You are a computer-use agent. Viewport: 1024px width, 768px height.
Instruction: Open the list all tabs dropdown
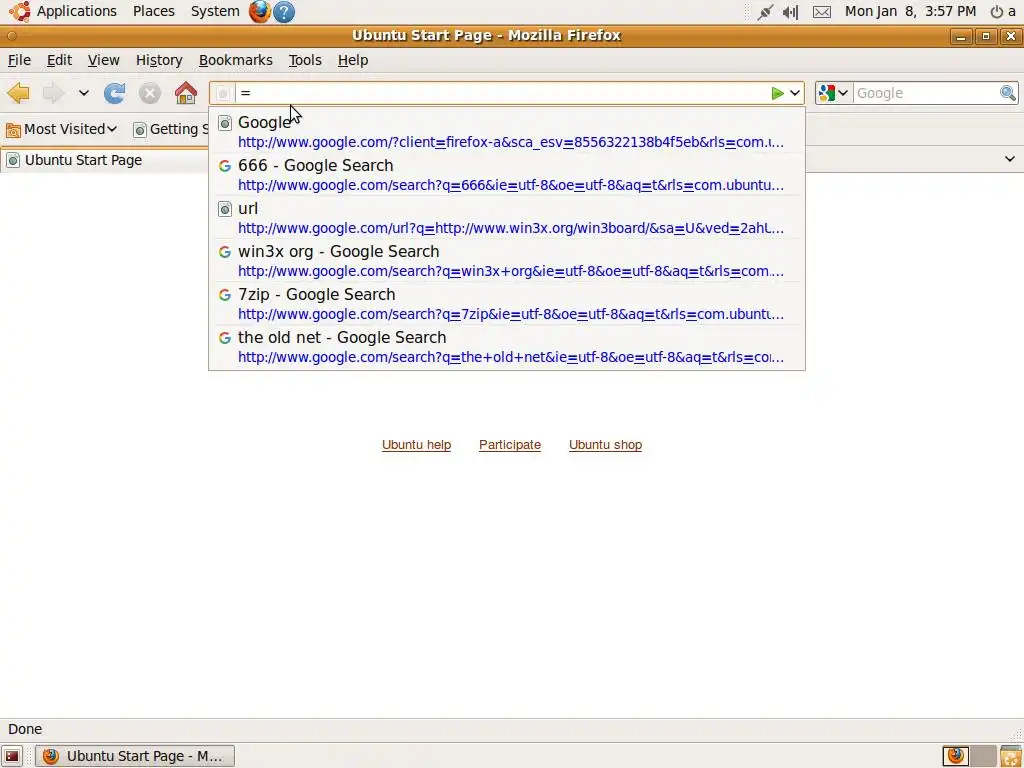1010,159
